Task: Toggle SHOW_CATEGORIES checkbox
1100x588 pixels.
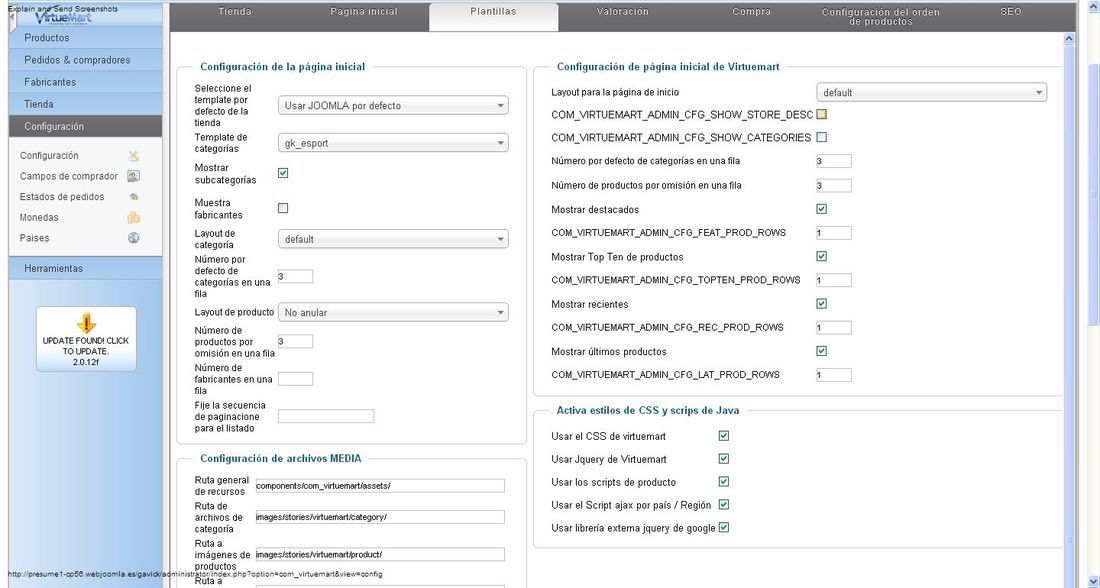Action: [821, 137]
